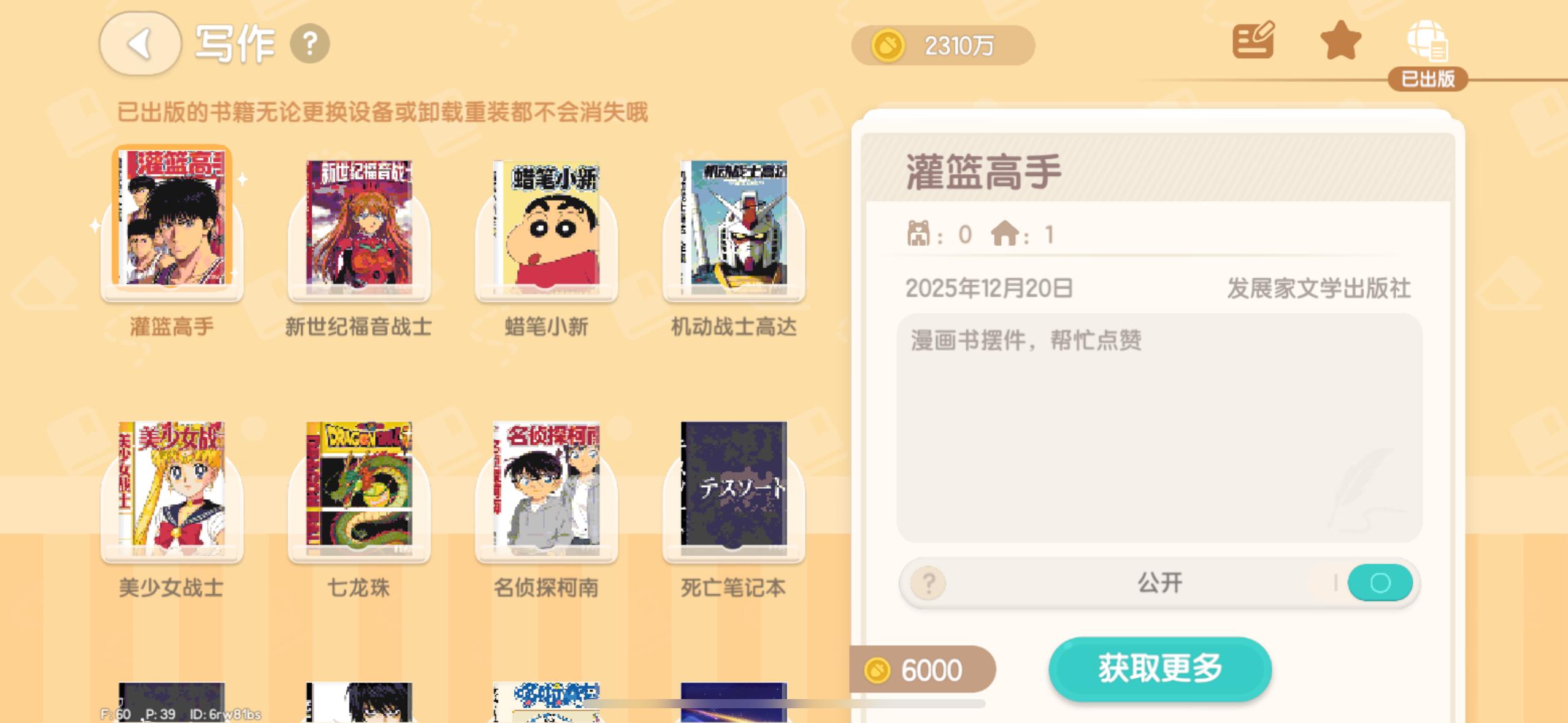The width and height of the screenshot is (1568, 723).
Task: Open the question mark beside 公开
Action: pos(928,583)
